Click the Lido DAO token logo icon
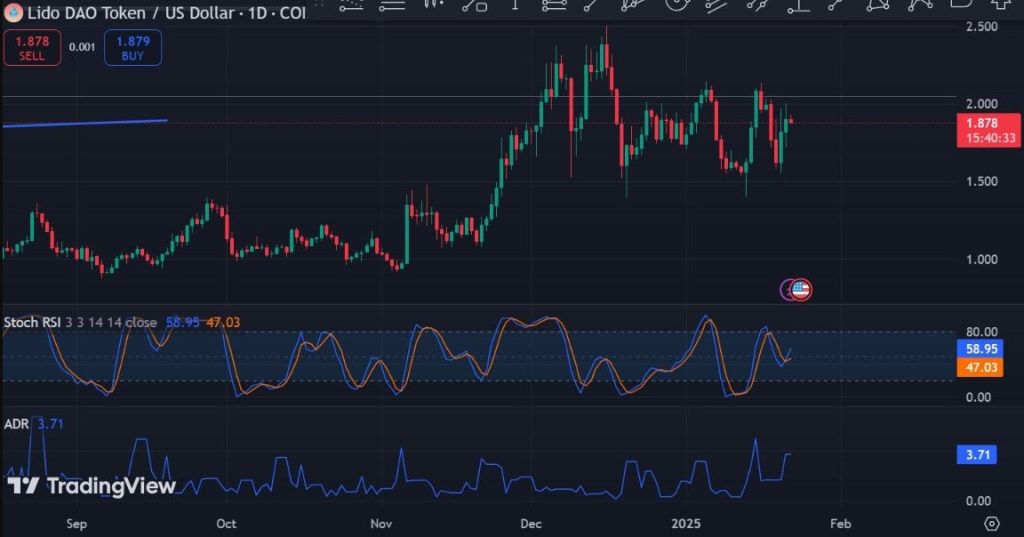The image size is (1024, 537). [13, 12]
